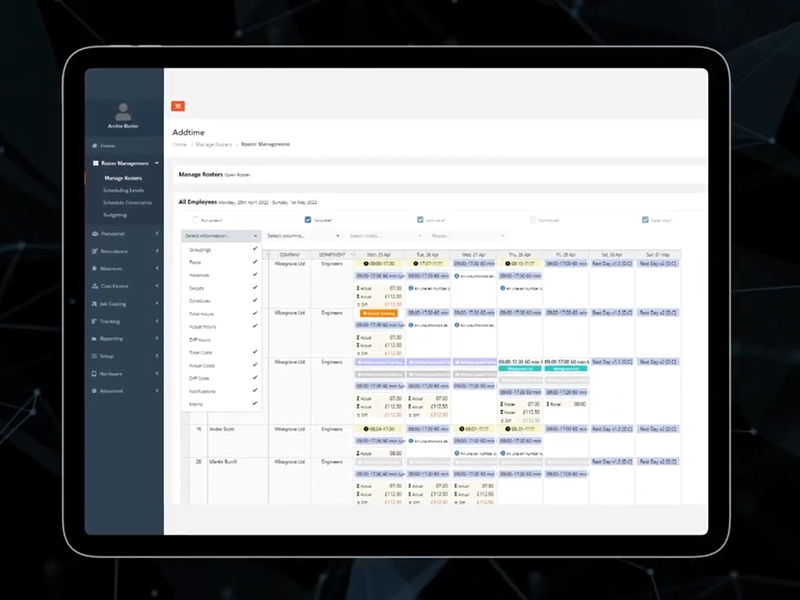
Task: Toggle the Auto save checkbox
Action: pos(420,220)
